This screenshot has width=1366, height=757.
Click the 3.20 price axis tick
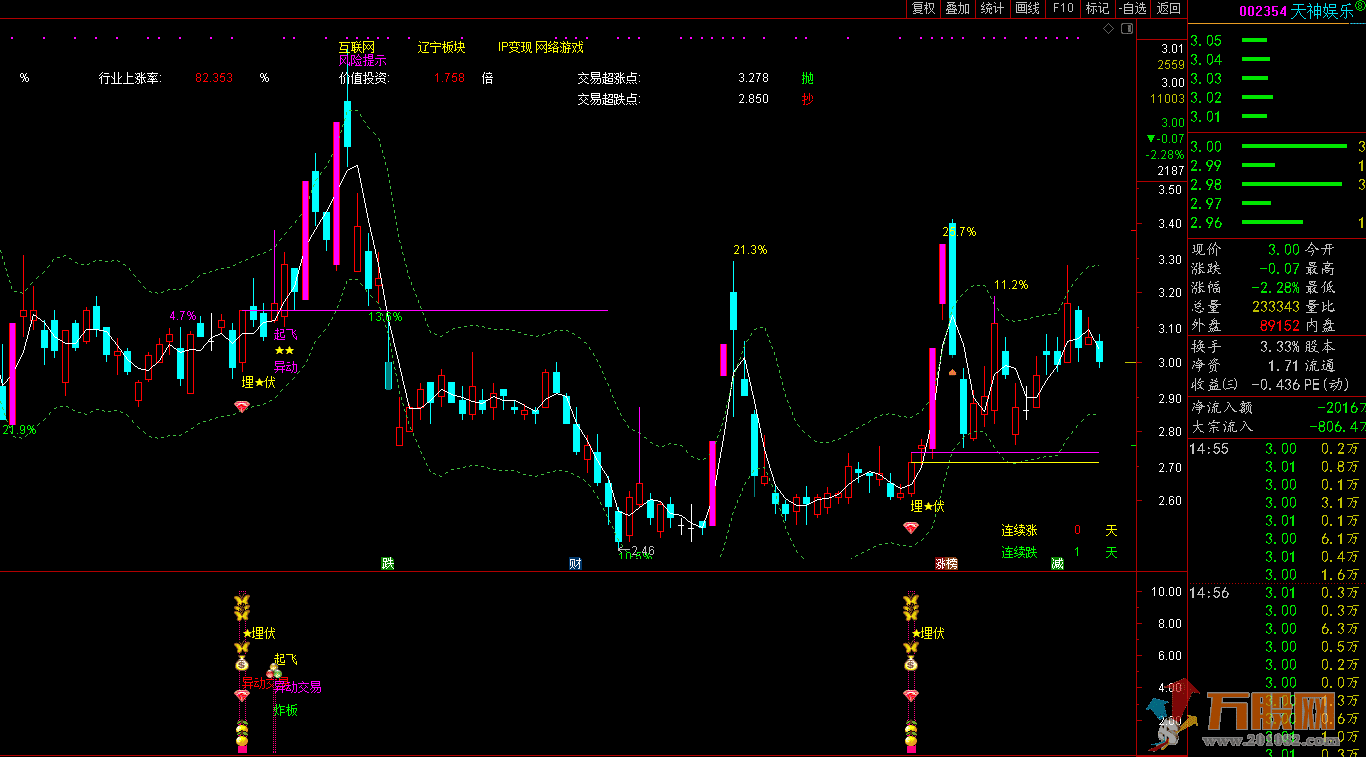click(x=1170, y=293)
